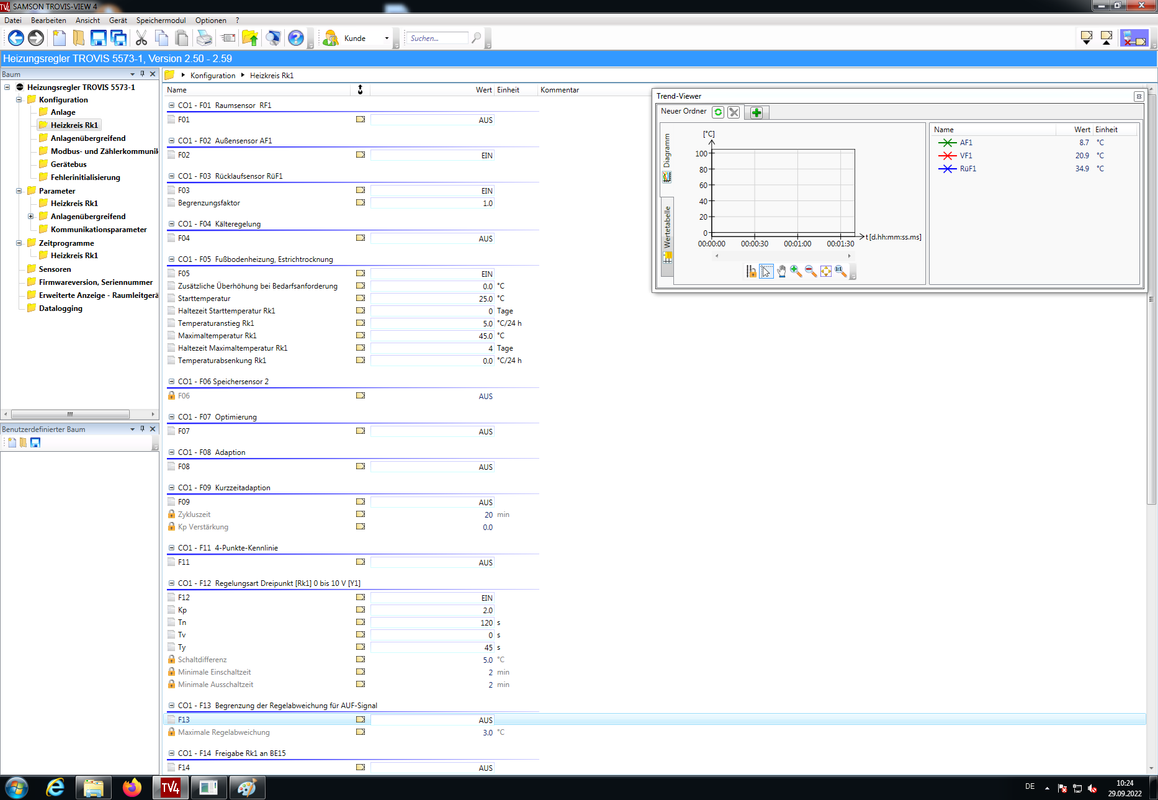This screenshot has width=1158, height=800.
Task: Open the Gerät menu
Action: click(x=118, y=20)
